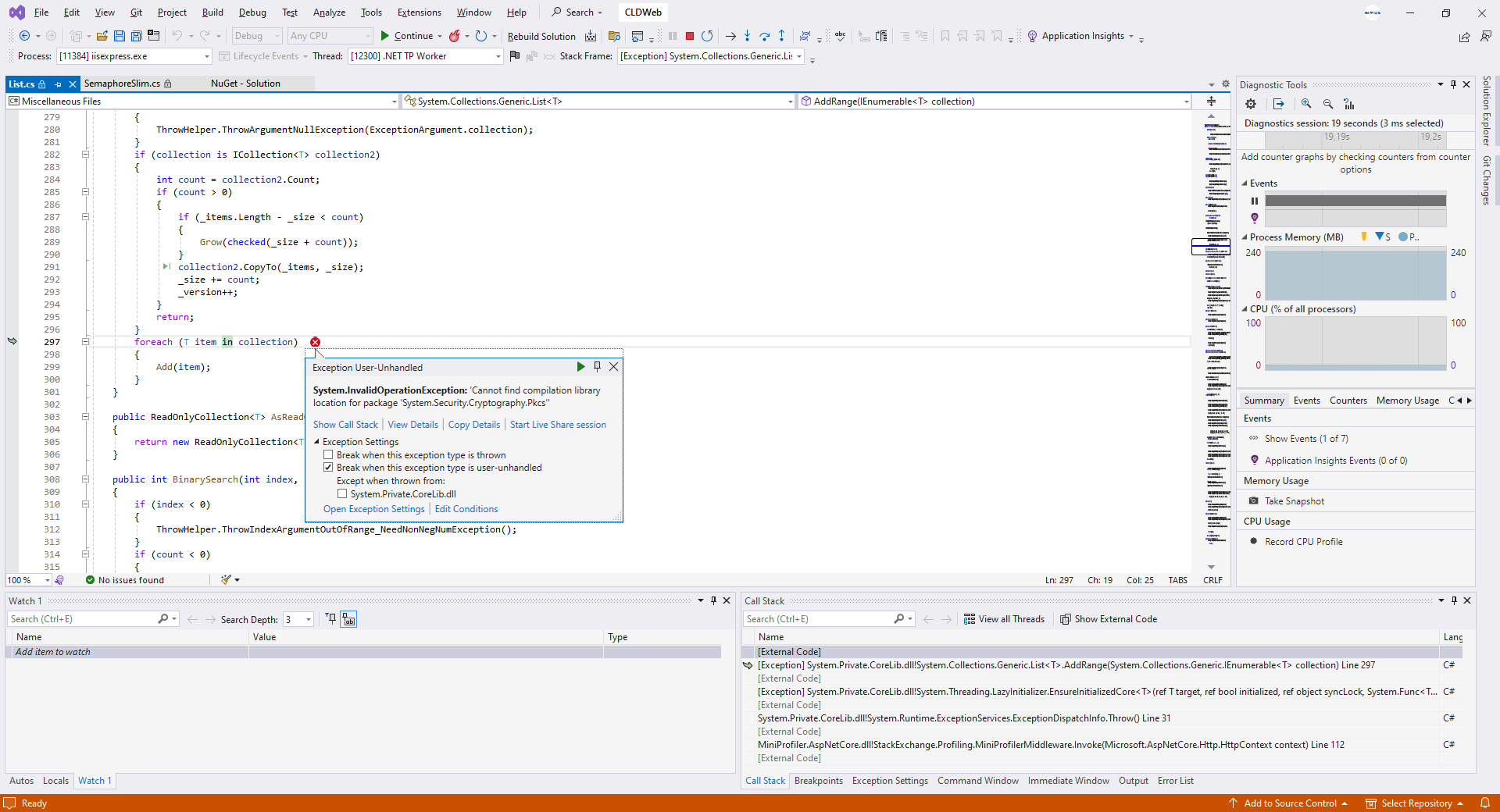1500x812 pixels.
Task: Click the Show Next Statement arrow icon
Action: point(730,36)
